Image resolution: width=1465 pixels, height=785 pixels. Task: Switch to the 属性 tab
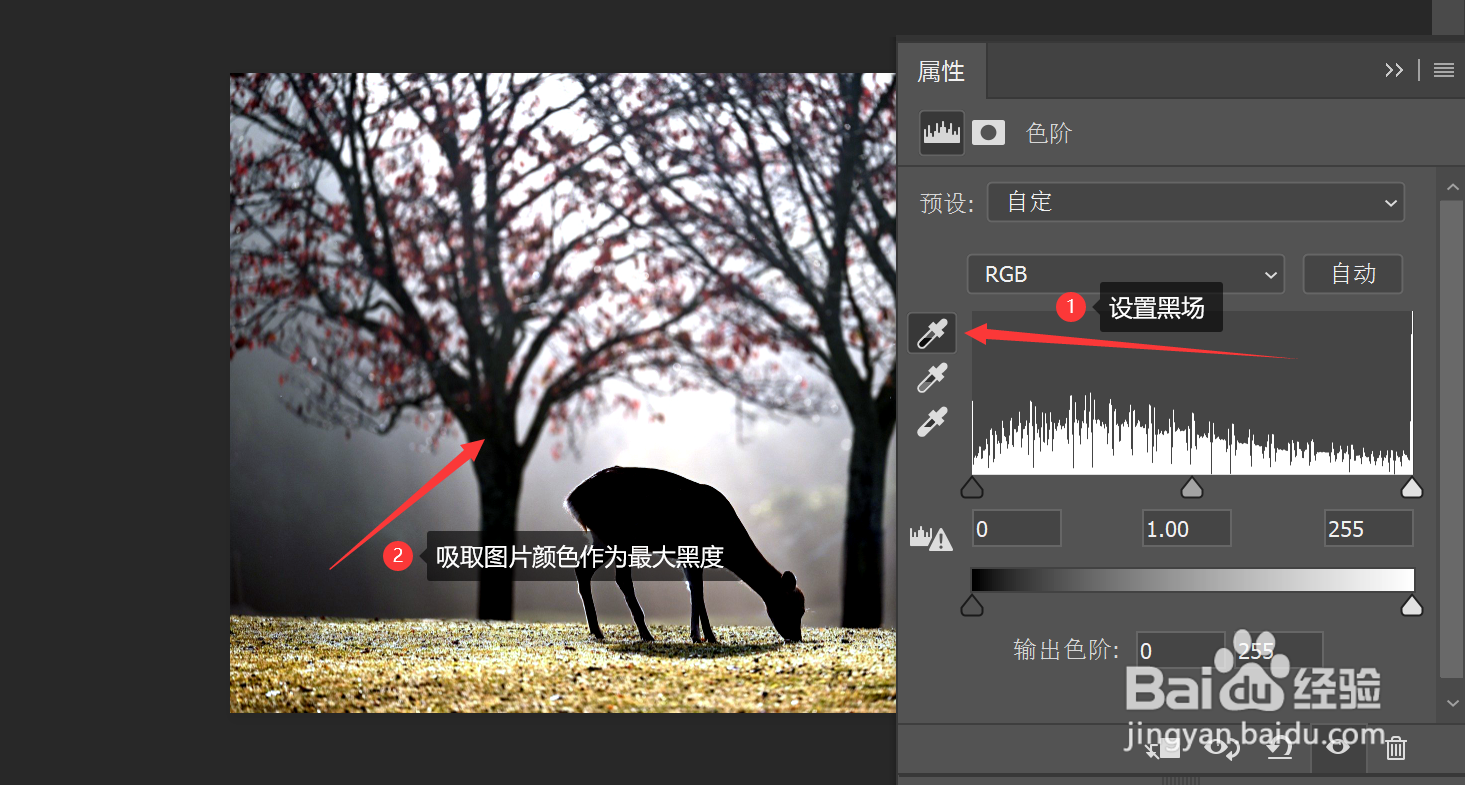pos(941,71)
